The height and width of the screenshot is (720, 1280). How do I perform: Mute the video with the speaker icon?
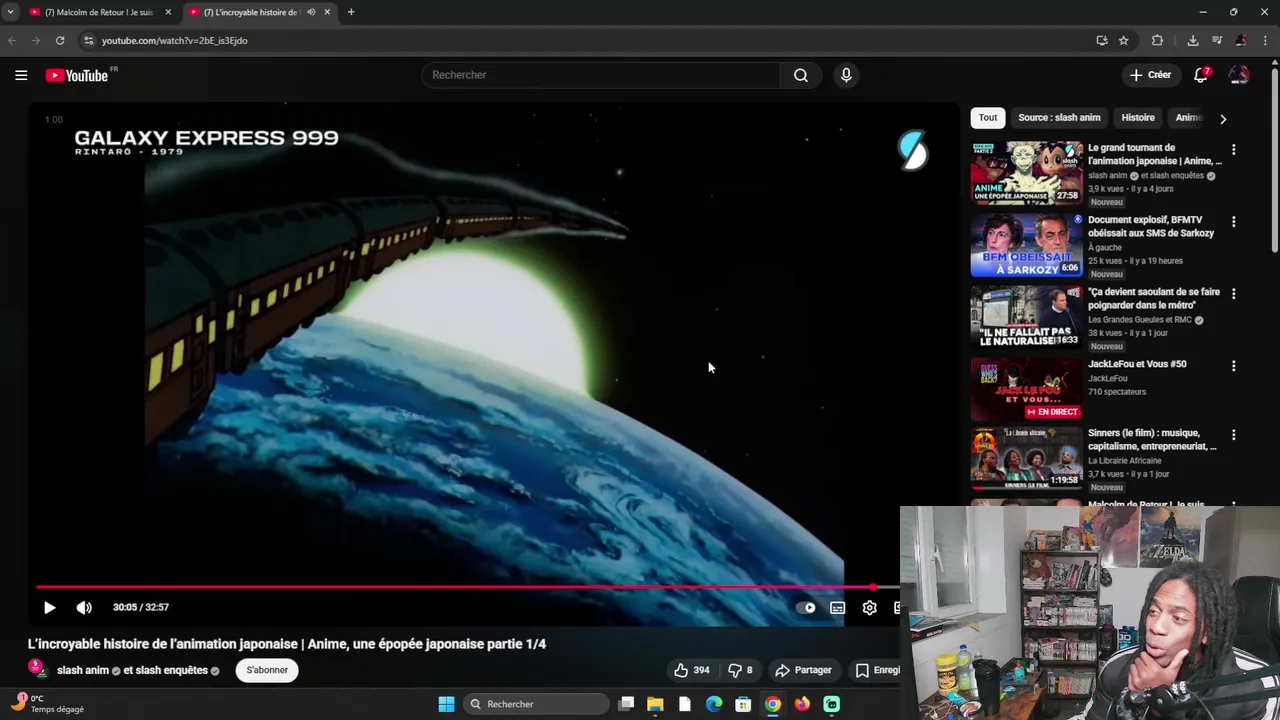pyautogui.click(x=84, y=607)
